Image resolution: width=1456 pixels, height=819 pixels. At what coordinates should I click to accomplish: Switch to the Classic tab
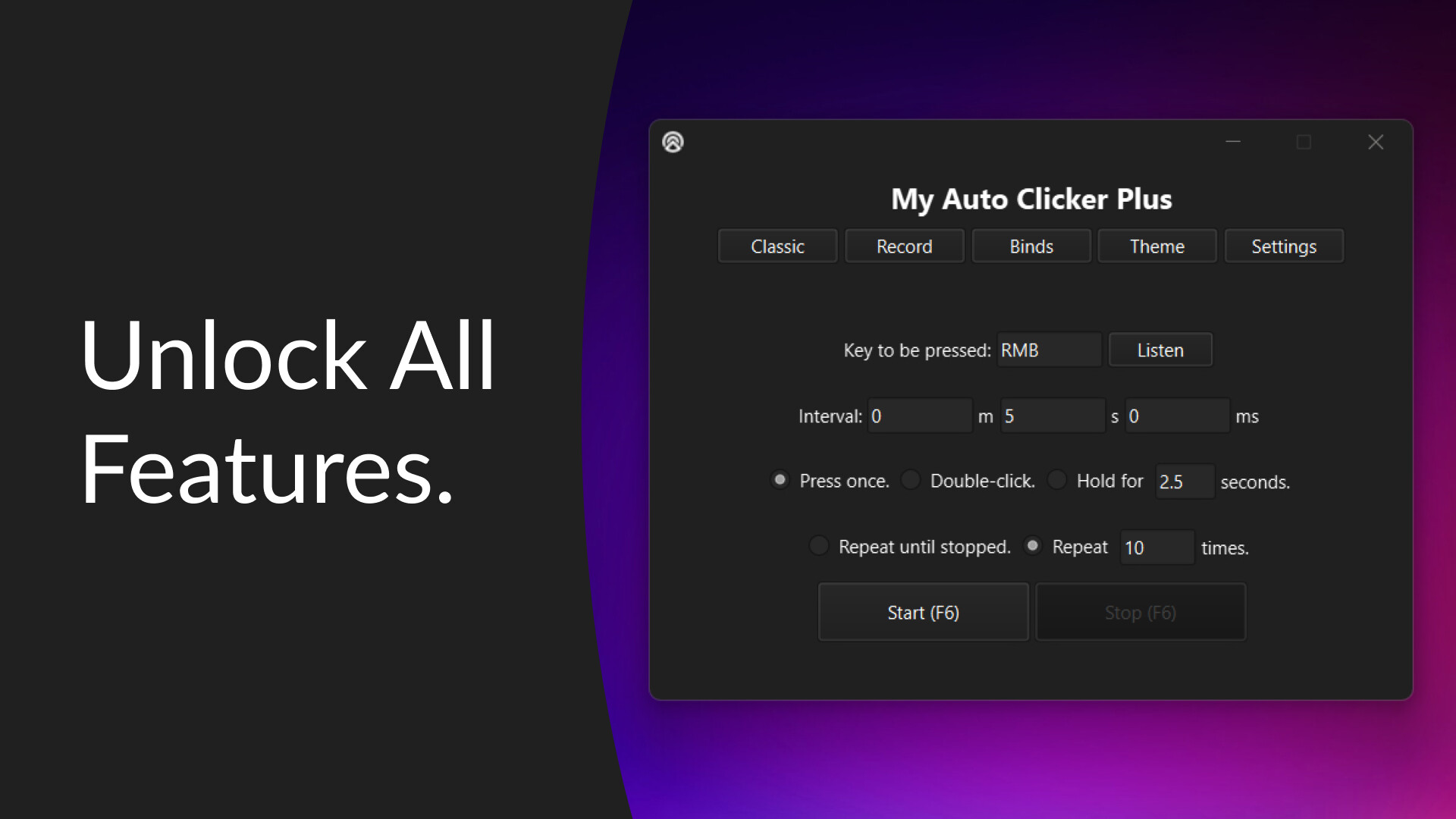coord(777,246)
